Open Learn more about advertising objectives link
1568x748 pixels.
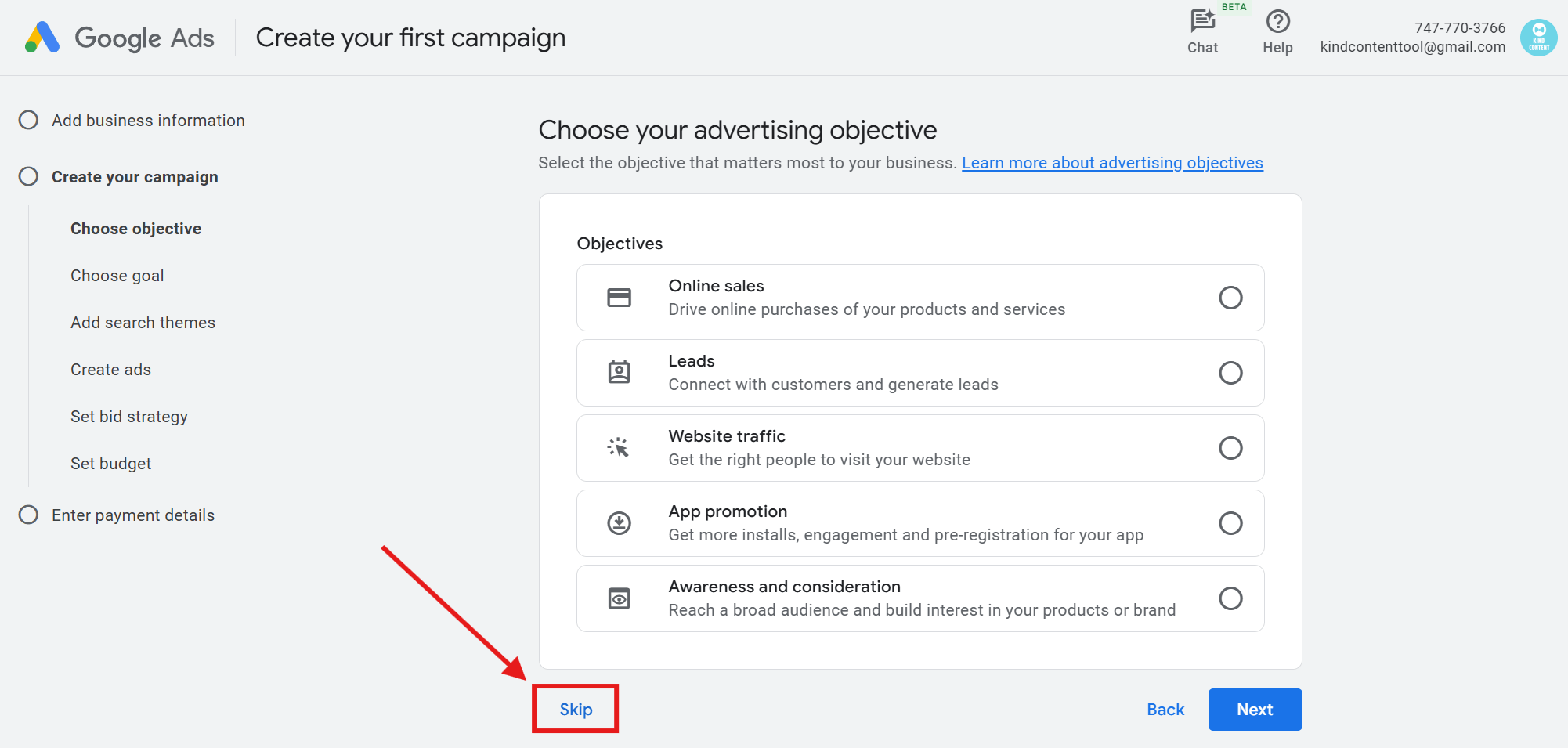[1112, 163]
